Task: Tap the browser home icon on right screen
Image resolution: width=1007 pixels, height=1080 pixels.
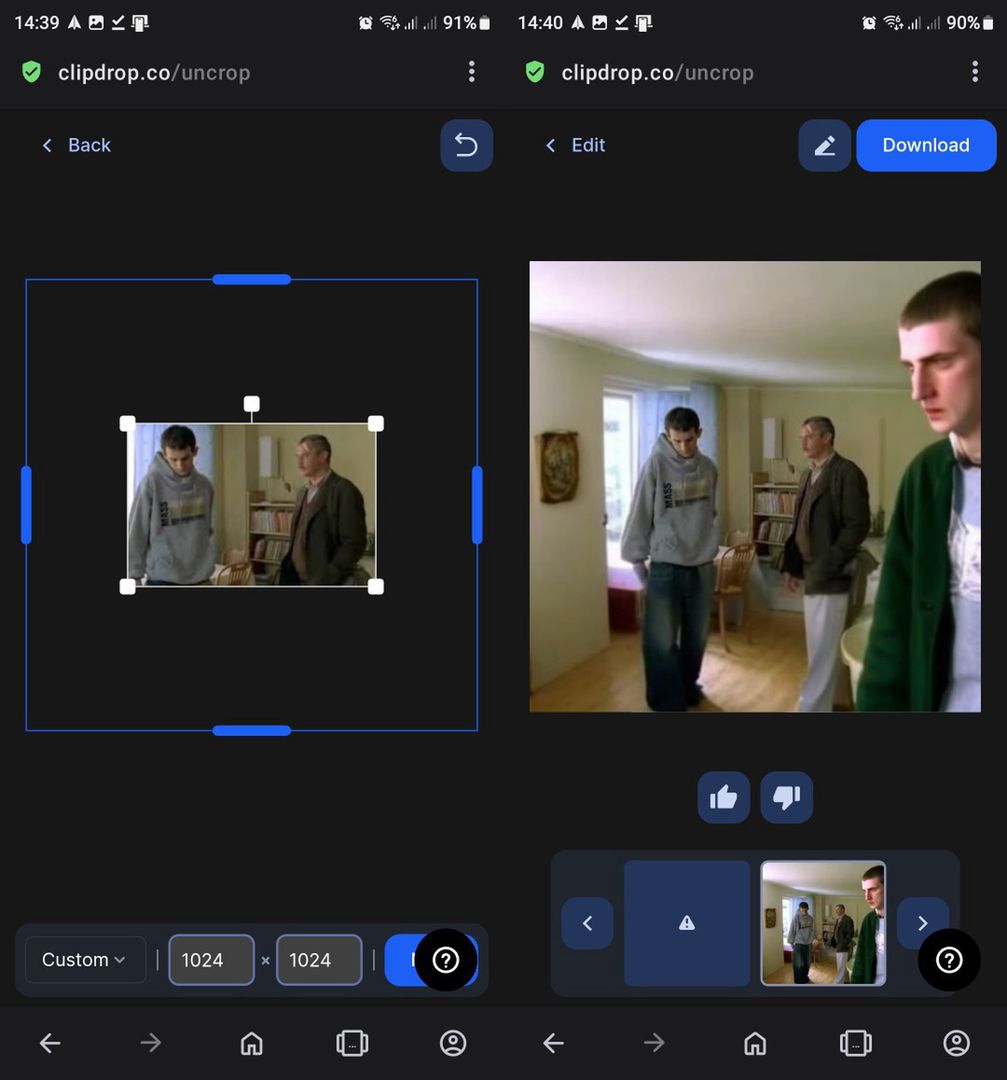Action: click(x=755, y=1043)
